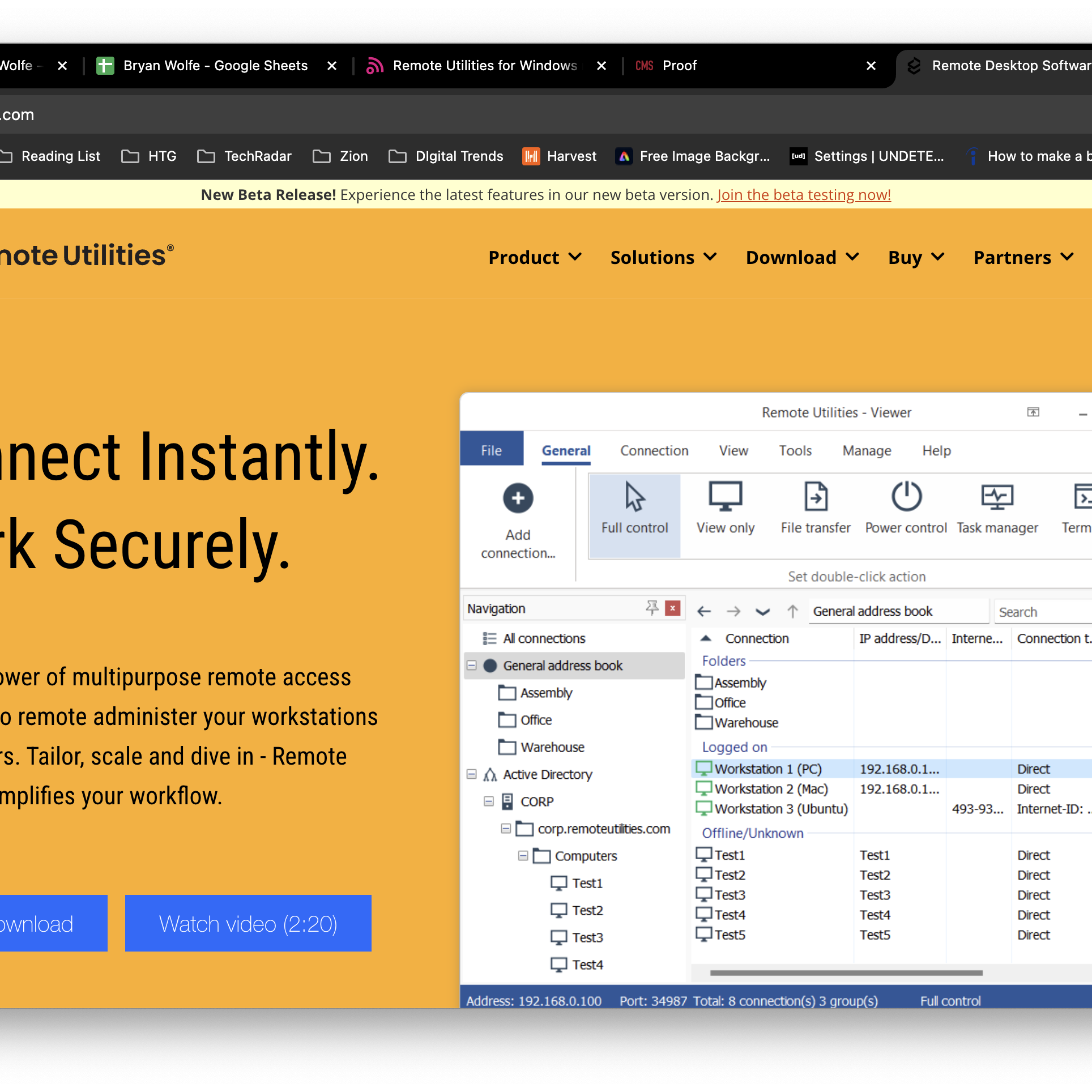
Task: Switch to the Manage ribbon tab
Action: coord(867,450)
